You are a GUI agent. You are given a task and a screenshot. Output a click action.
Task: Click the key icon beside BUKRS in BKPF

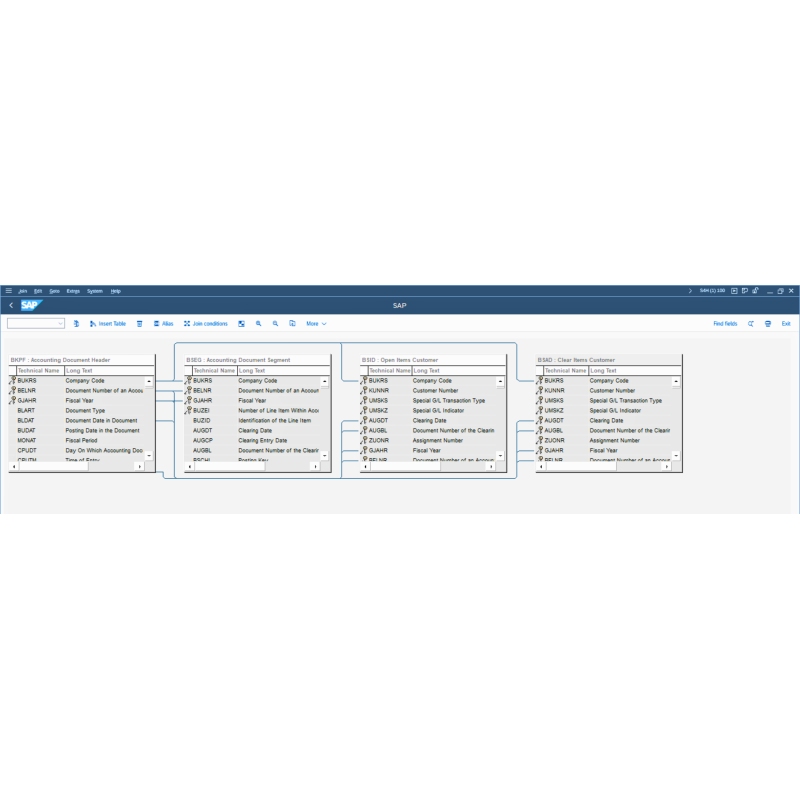pyautogui.click(x=14, y=380)
